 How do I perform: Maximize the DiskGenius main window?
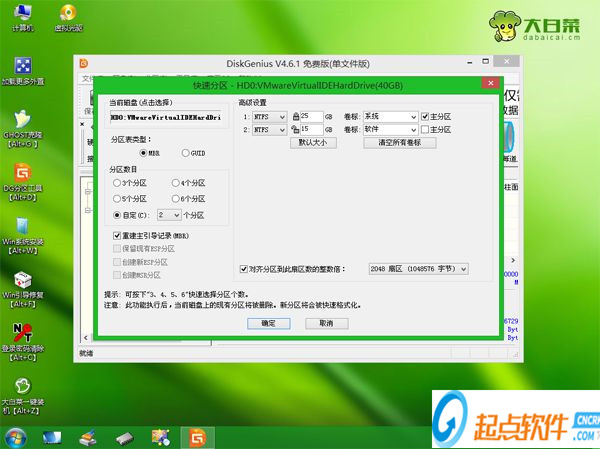486,62
